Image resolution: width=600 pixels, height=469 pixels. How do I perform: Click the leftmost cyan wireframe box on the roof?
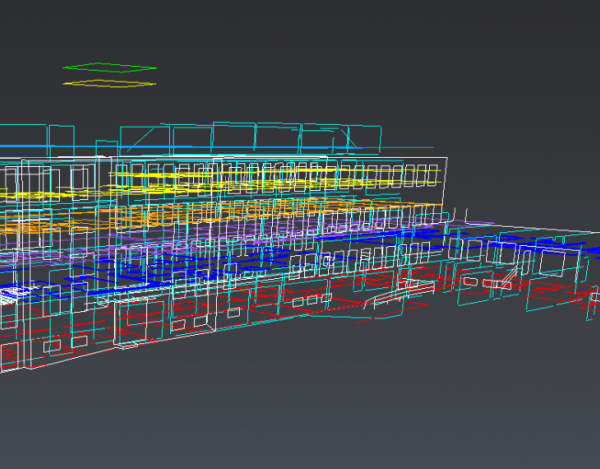[x=57, y=139]
